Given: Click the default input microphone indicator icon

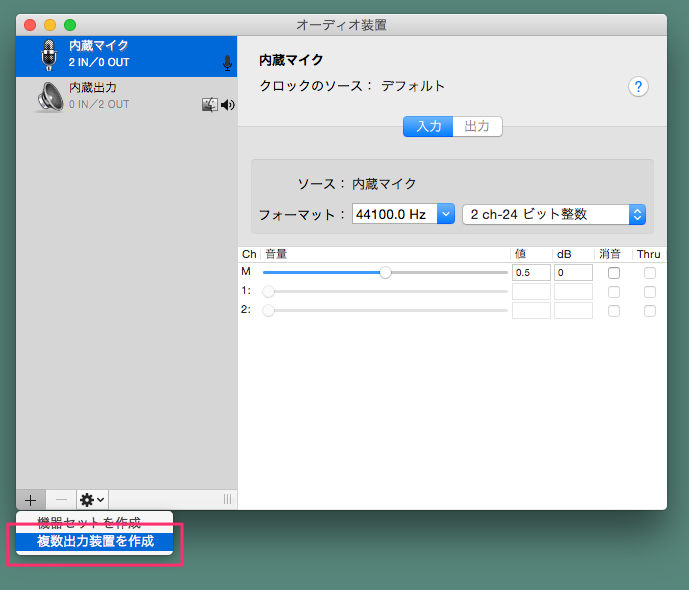Looking at the screenshot, I should (227, 63).
